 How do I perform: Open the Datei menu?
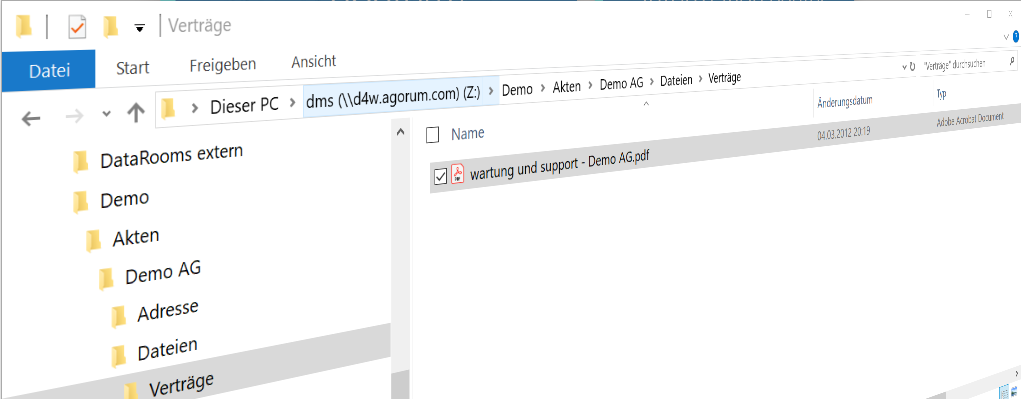49,70
